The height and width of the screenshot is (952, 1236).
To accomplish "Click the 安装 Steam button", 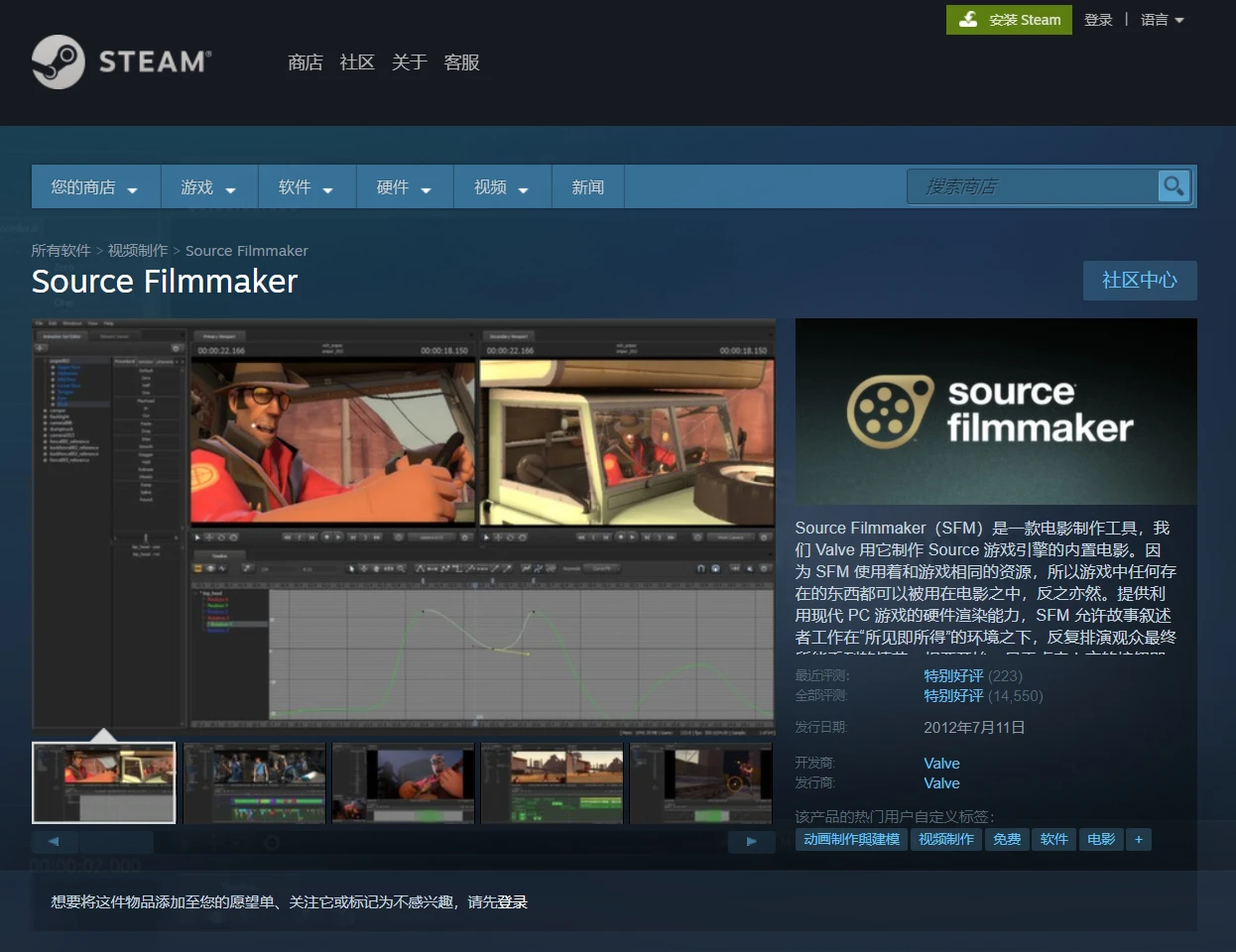I will [x=1009, y=20].
